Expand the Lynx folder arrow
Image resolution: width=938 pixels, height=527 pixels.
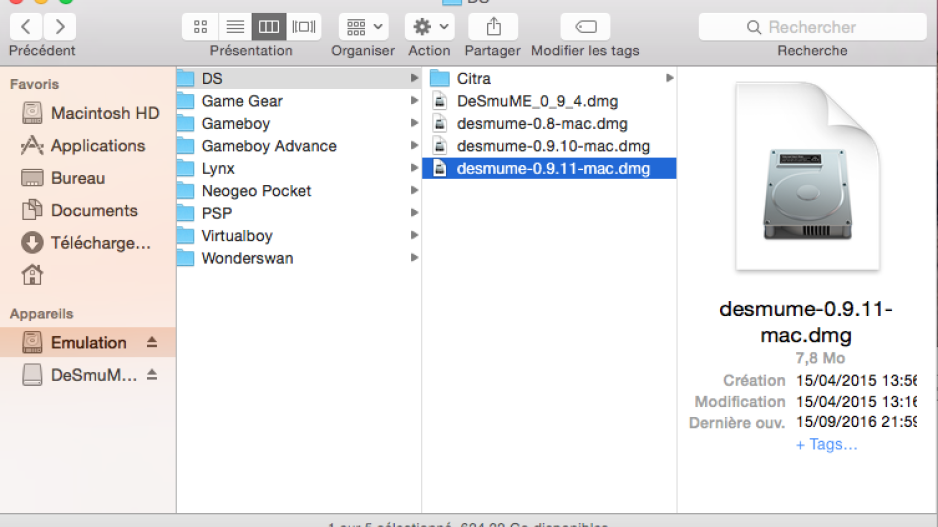[414, 167]
